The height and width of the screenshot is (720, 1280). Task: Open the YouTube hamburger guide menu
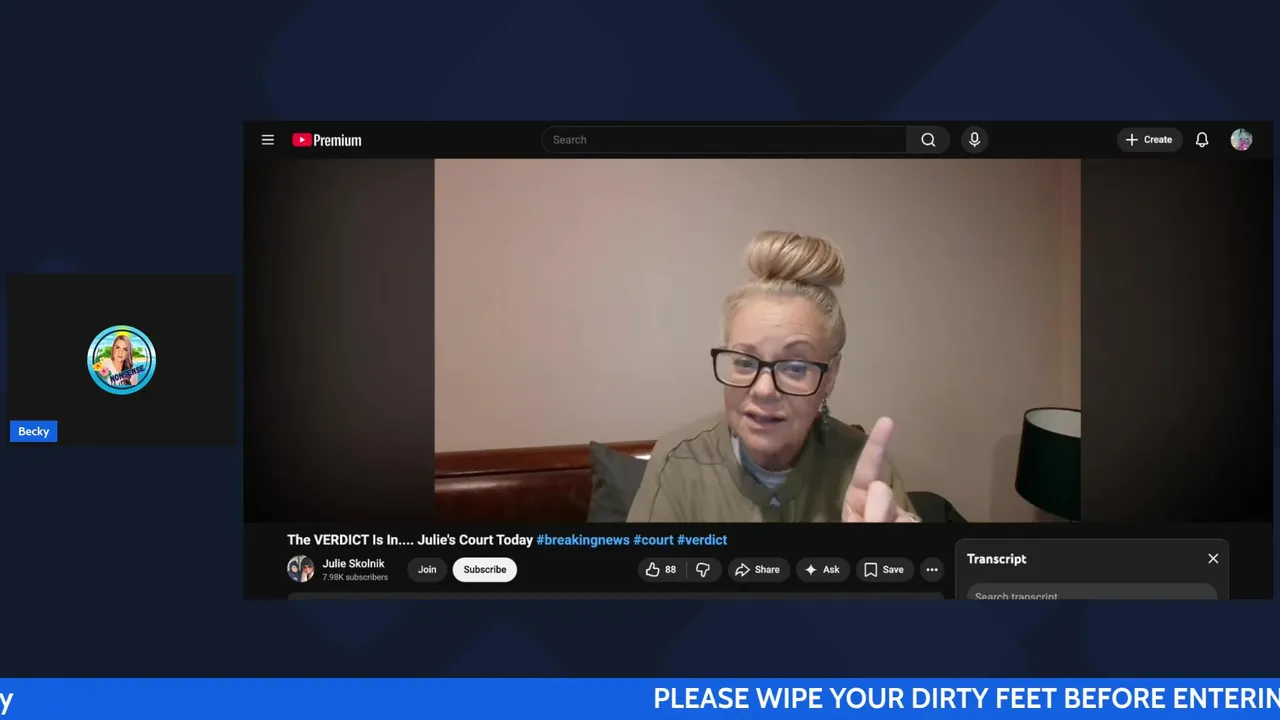[x=267, y=140]
